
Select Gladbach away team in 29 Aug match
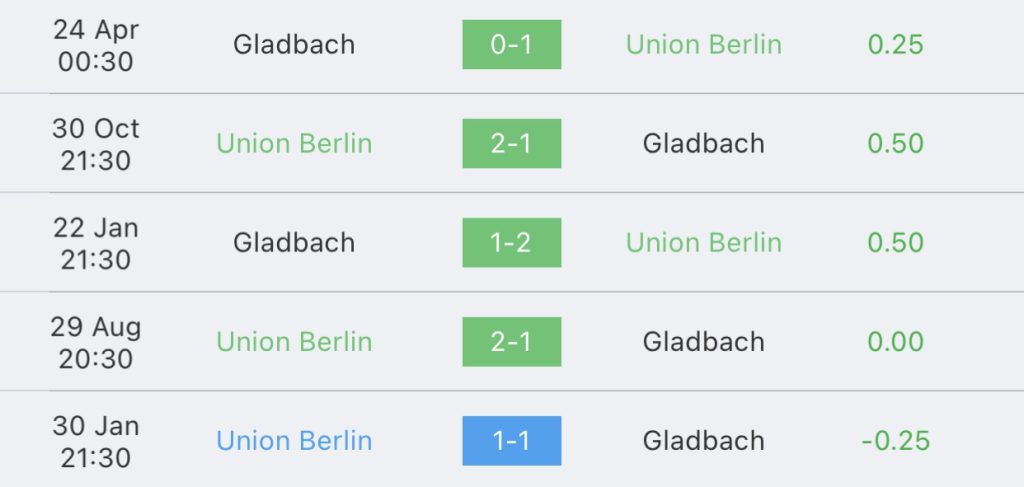tap(703, 342)
